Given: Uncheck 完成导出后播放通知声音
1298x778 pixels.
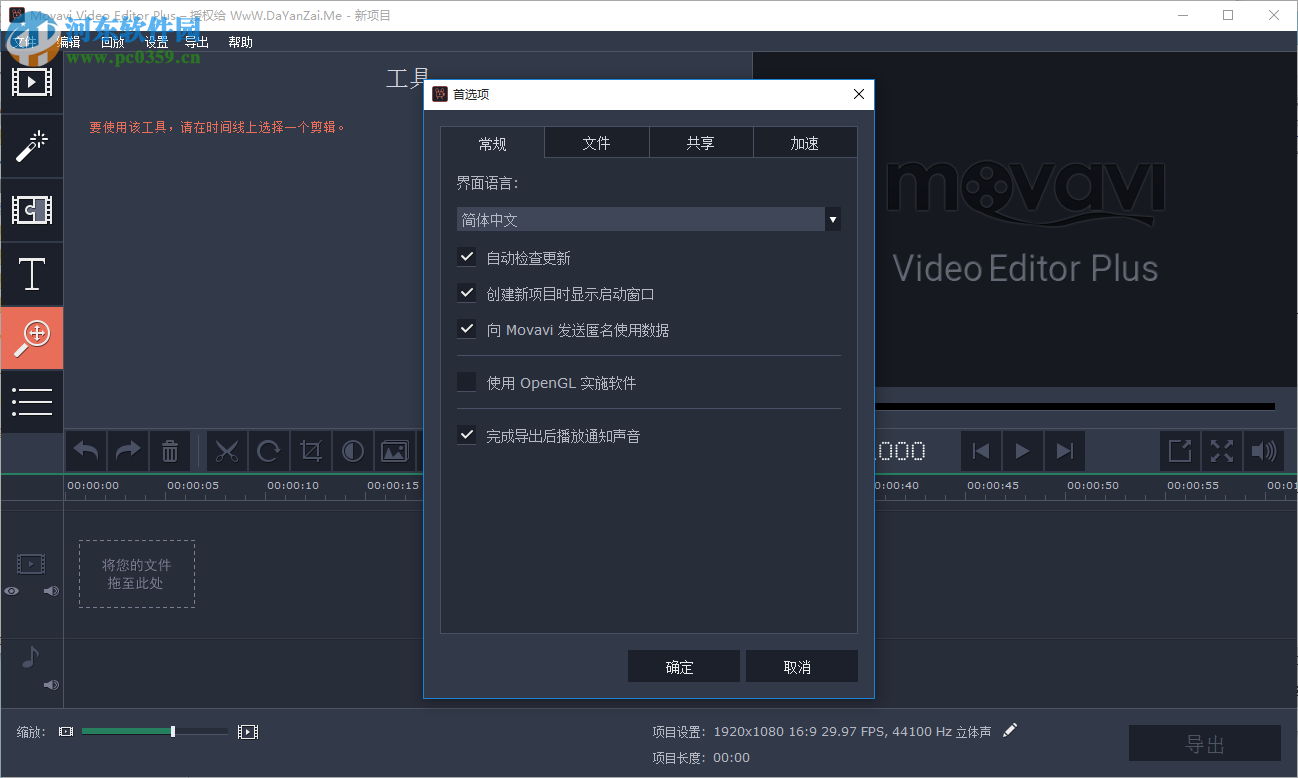Looking at the screenshot, I should pyautogui.click(x=466, y=434).
